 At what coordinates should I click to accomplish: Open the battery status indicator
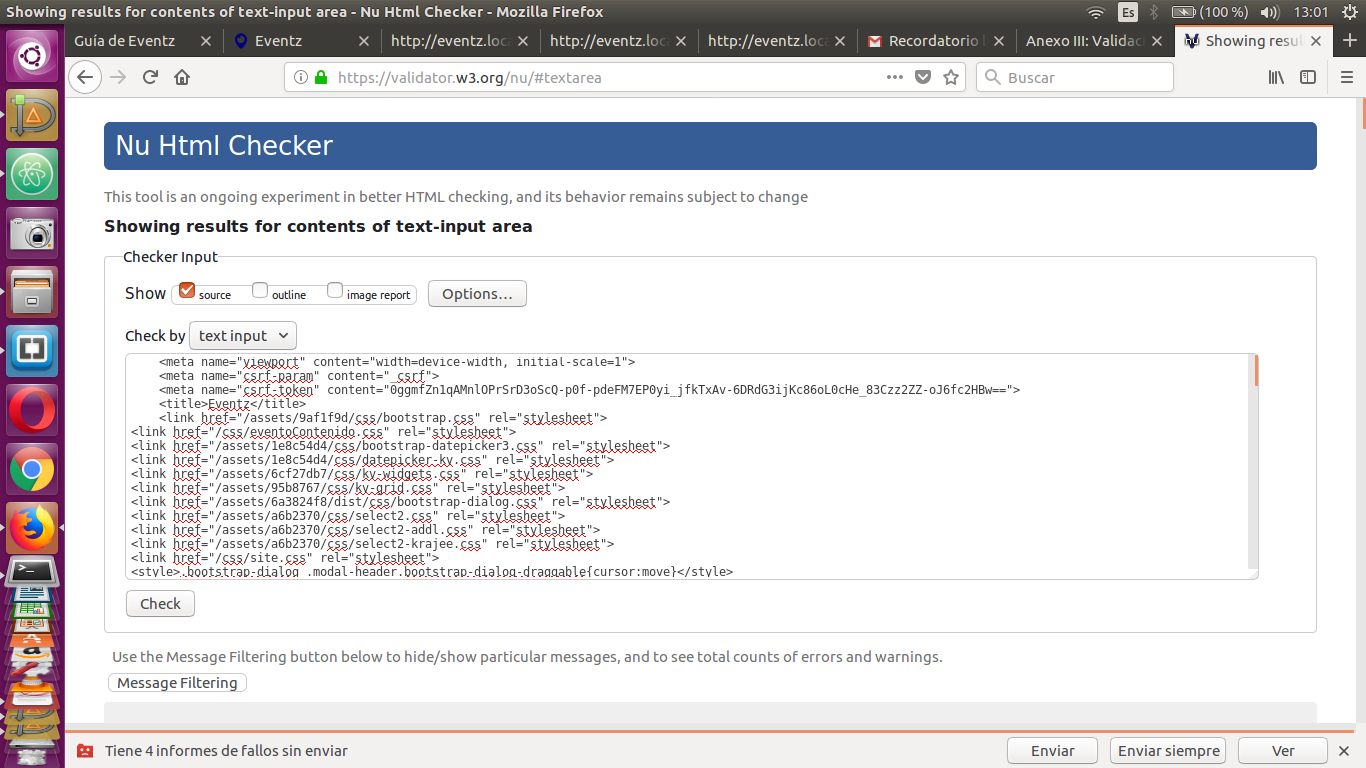pos(1210,12)
